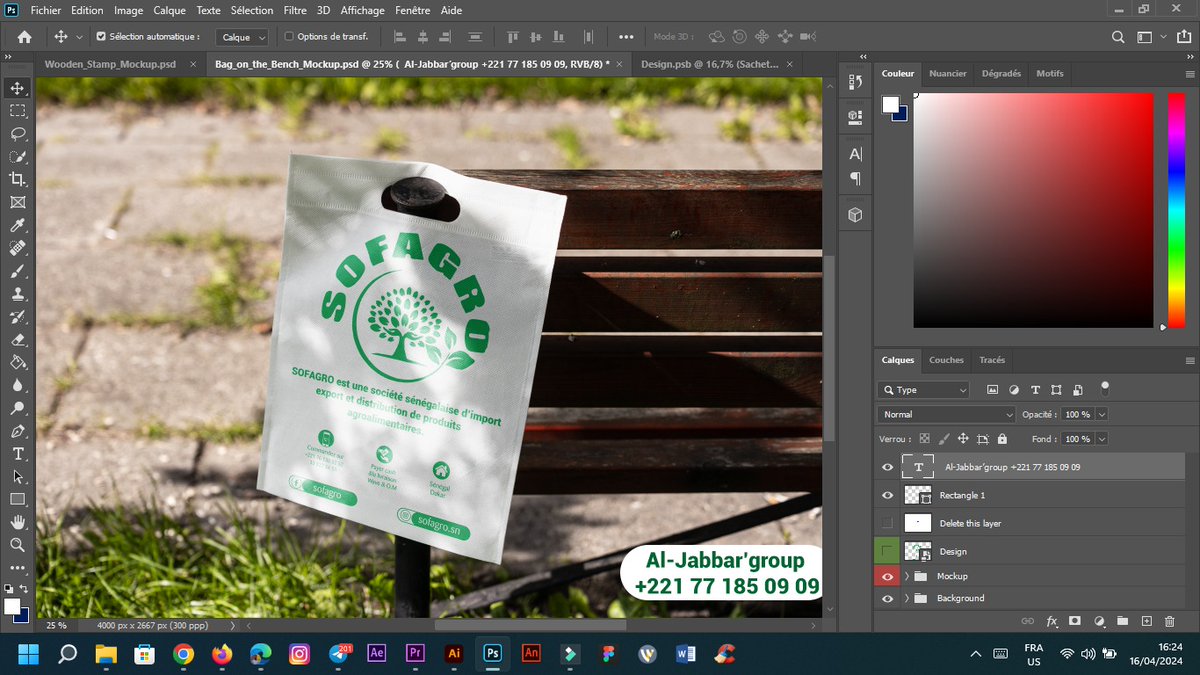The height and width of the screenshot is (675, 1200).
Task: Select the Pen tool
Action: click(x=17, y=431)
